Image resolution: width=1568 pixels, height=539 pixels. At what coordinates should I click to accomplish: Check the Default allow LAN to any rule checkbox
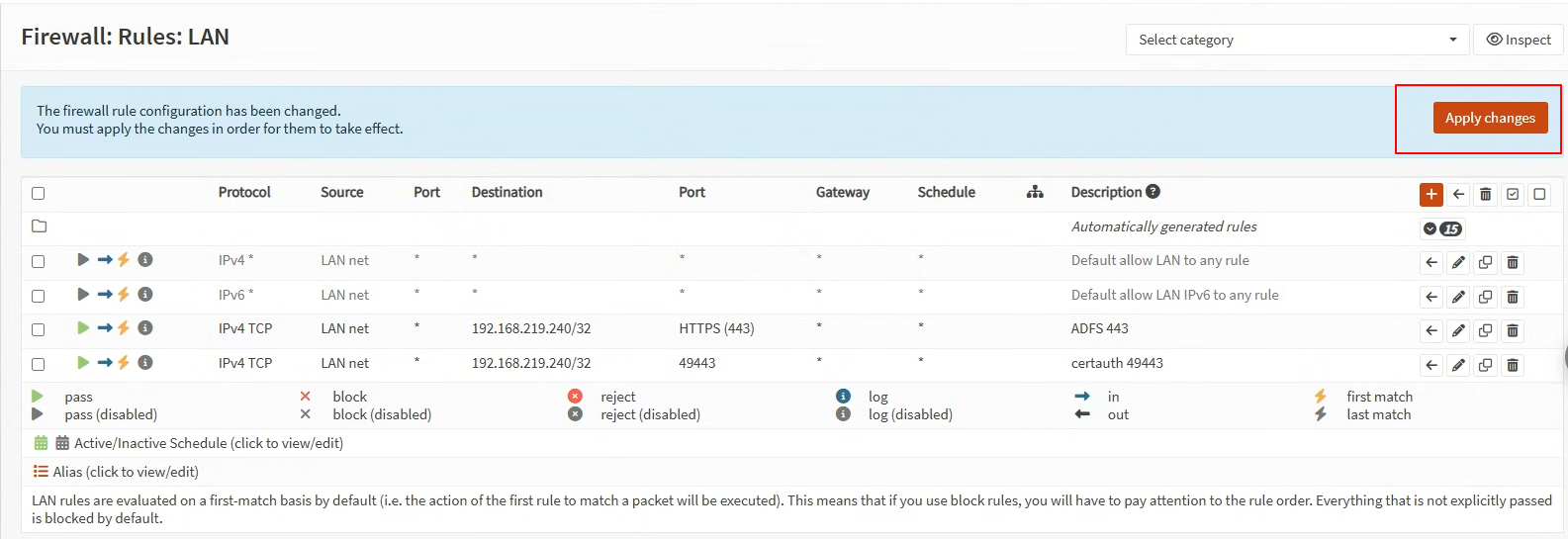point(39,262)
